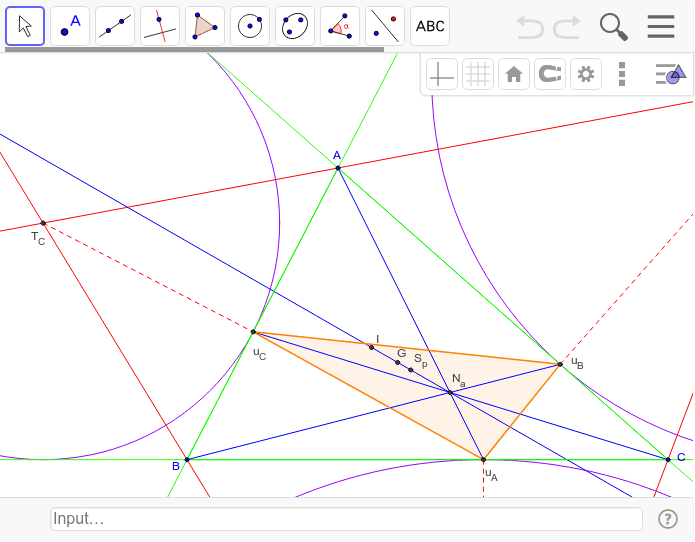
Task: Open input help question mark
Action: point(668,519)
